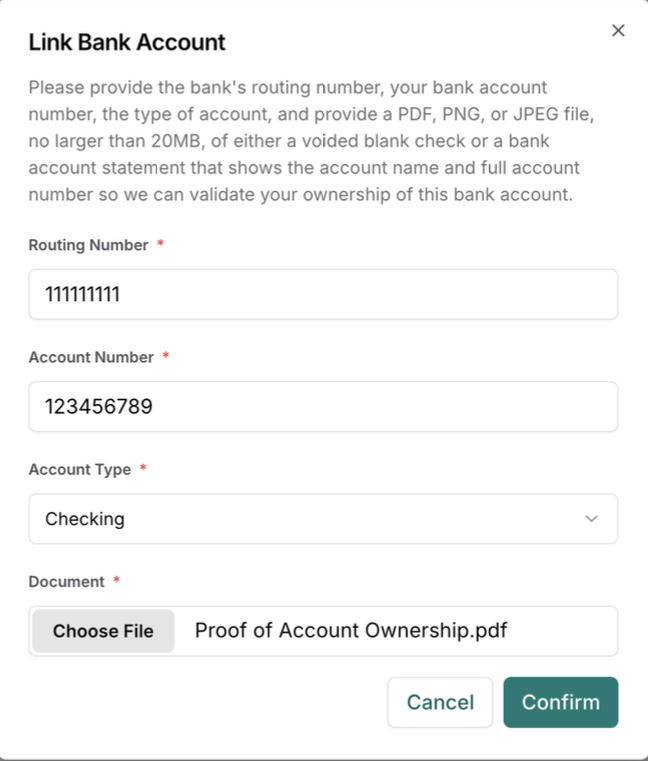This screenshot has width=648, height=761.
Task: Click the Account Number label
Action: point(91,357)
